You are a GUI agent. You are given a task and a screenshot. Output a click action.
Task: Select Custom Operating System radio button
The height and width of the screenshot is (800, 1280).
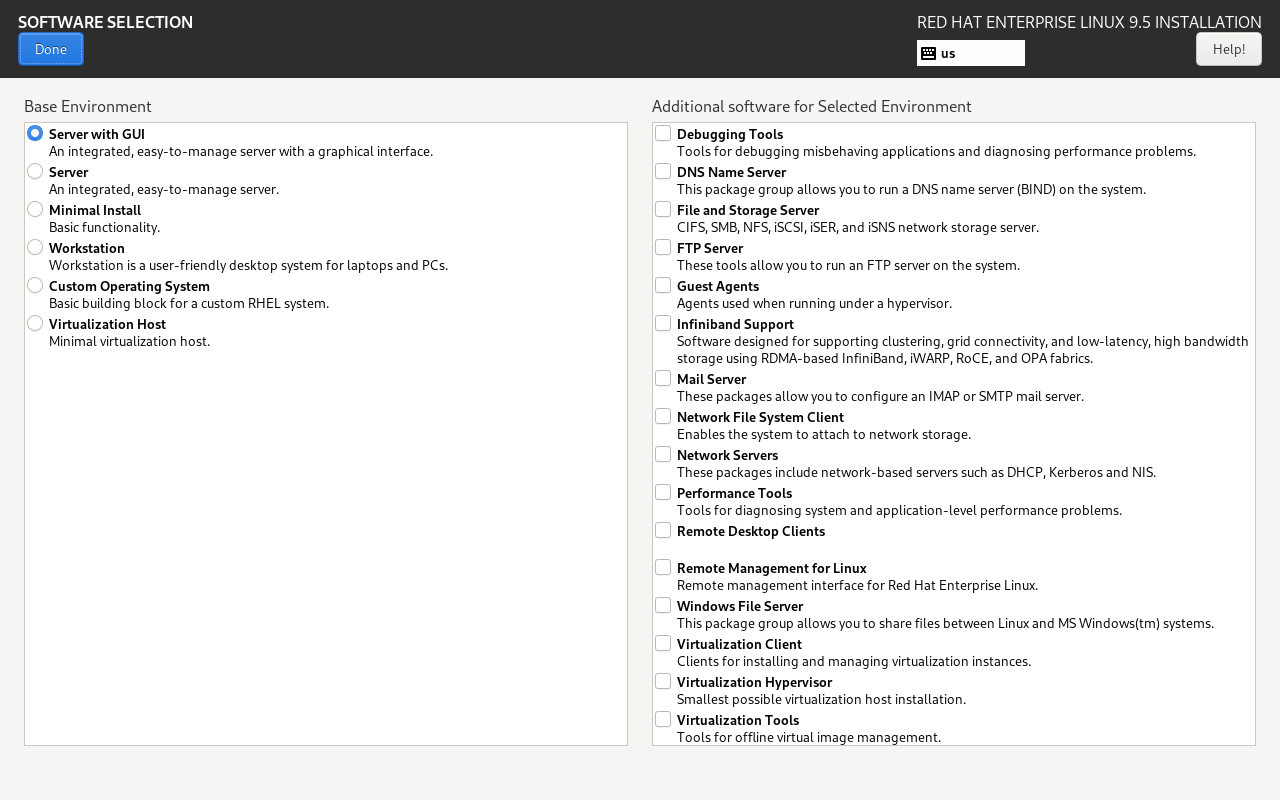pyautogui.click(x=35, y=285)
